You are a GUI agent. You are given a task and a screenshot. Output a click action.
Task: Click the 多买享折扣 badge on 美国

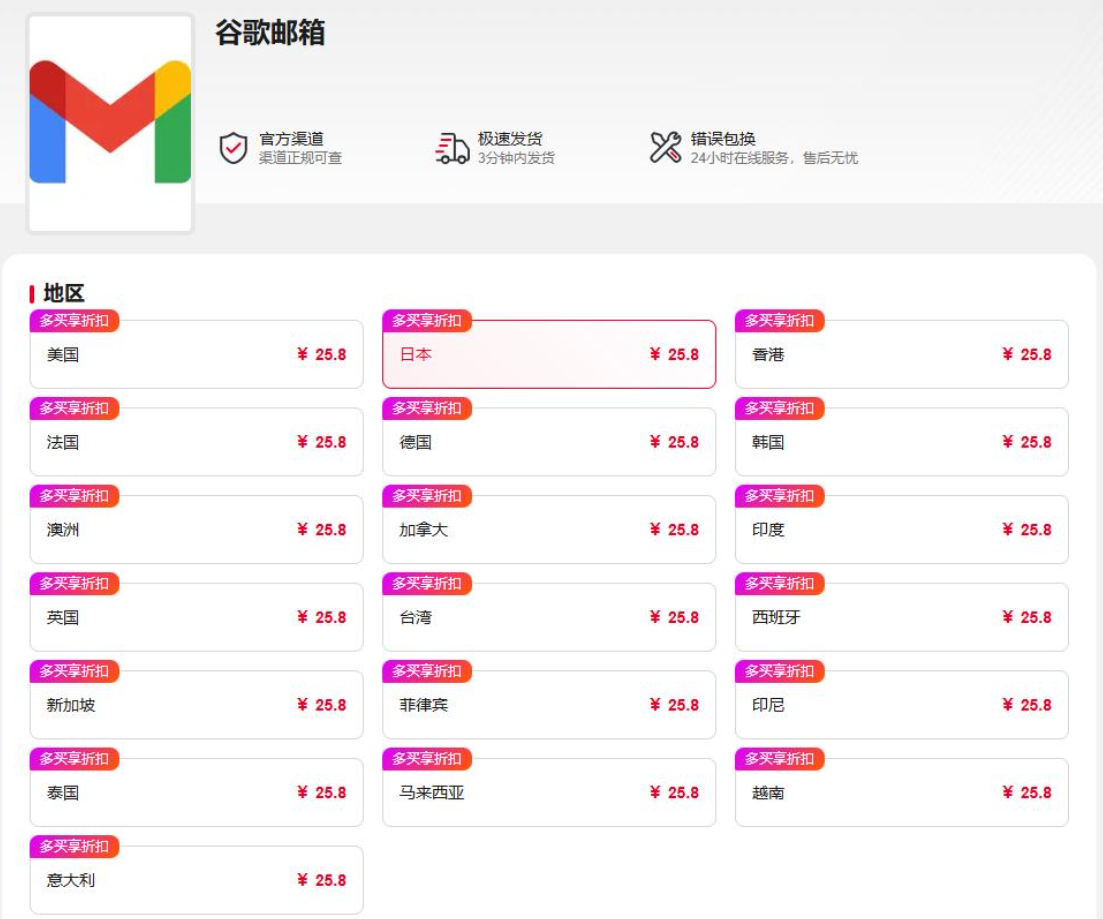point(74,321)
